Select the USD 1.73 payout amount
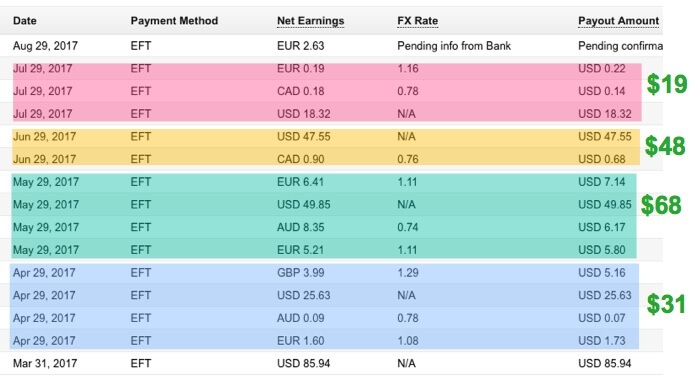 pos(602,341)
